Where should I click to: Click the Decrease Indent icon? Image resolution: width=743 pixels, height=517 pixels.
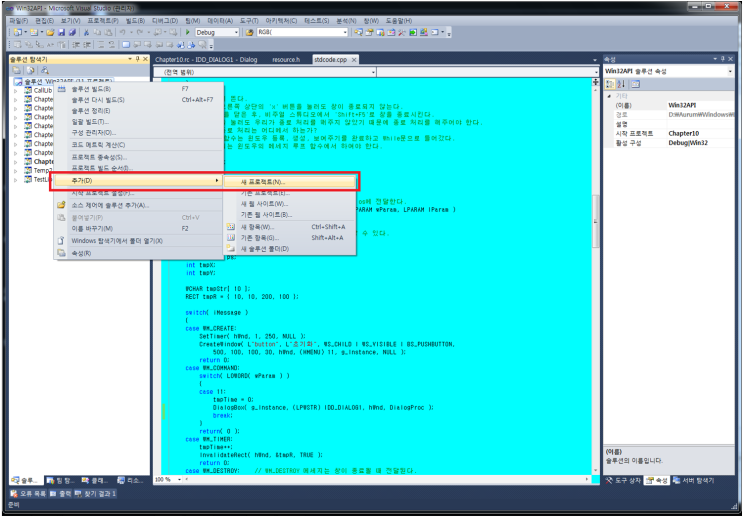point(76,45)
